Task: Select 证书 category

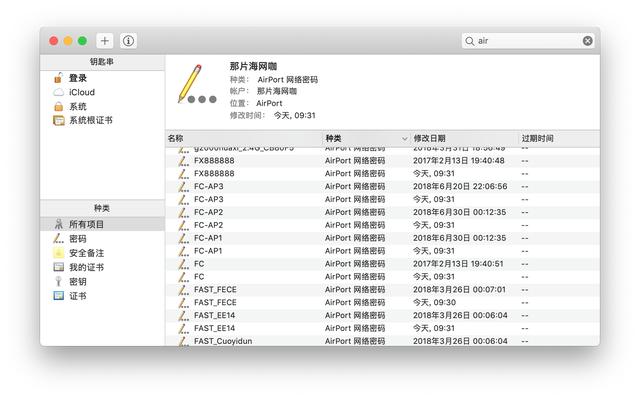Action: pos(102,296)
